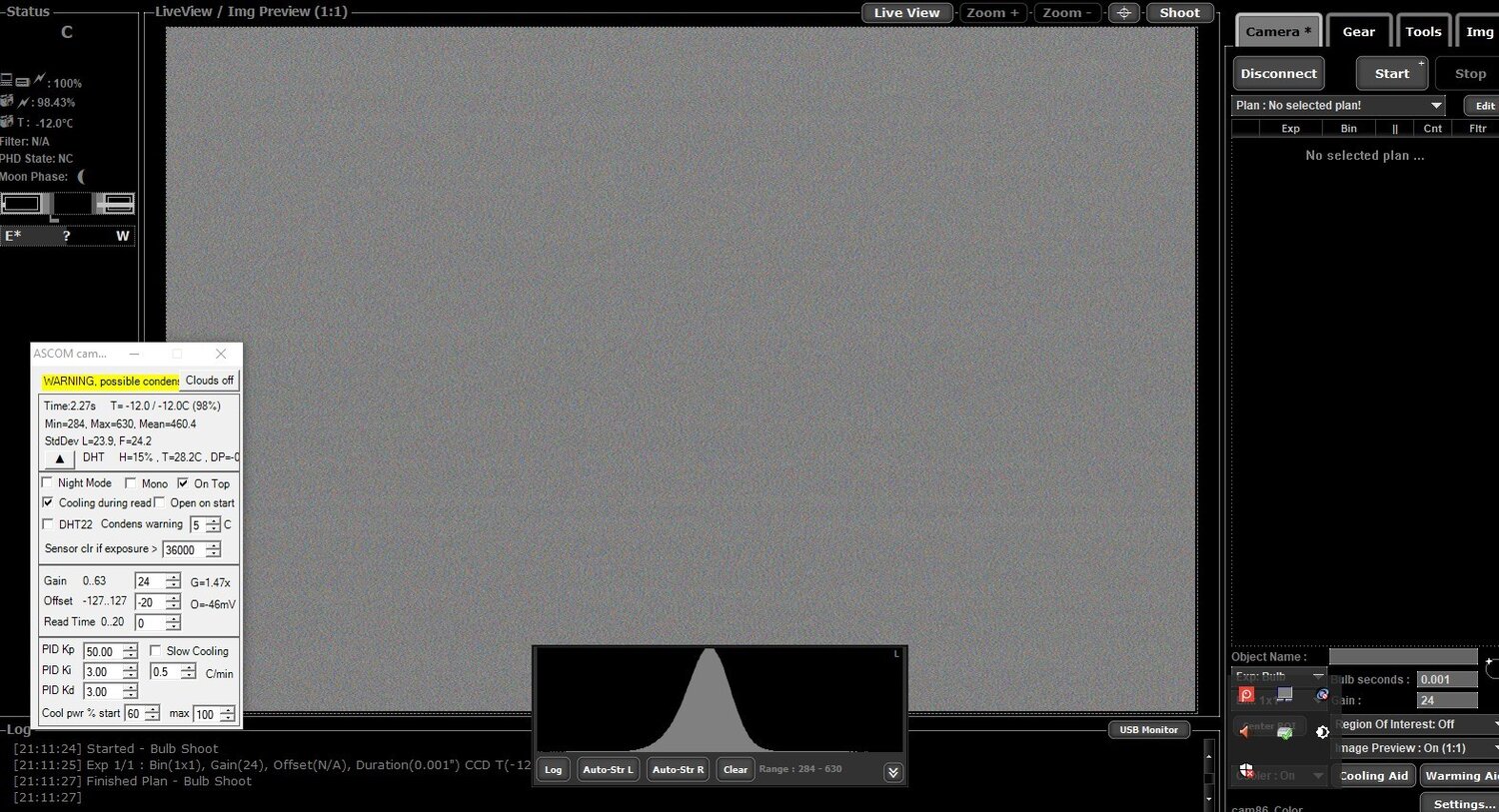Click the histogram curve display

tap(720, 700)
